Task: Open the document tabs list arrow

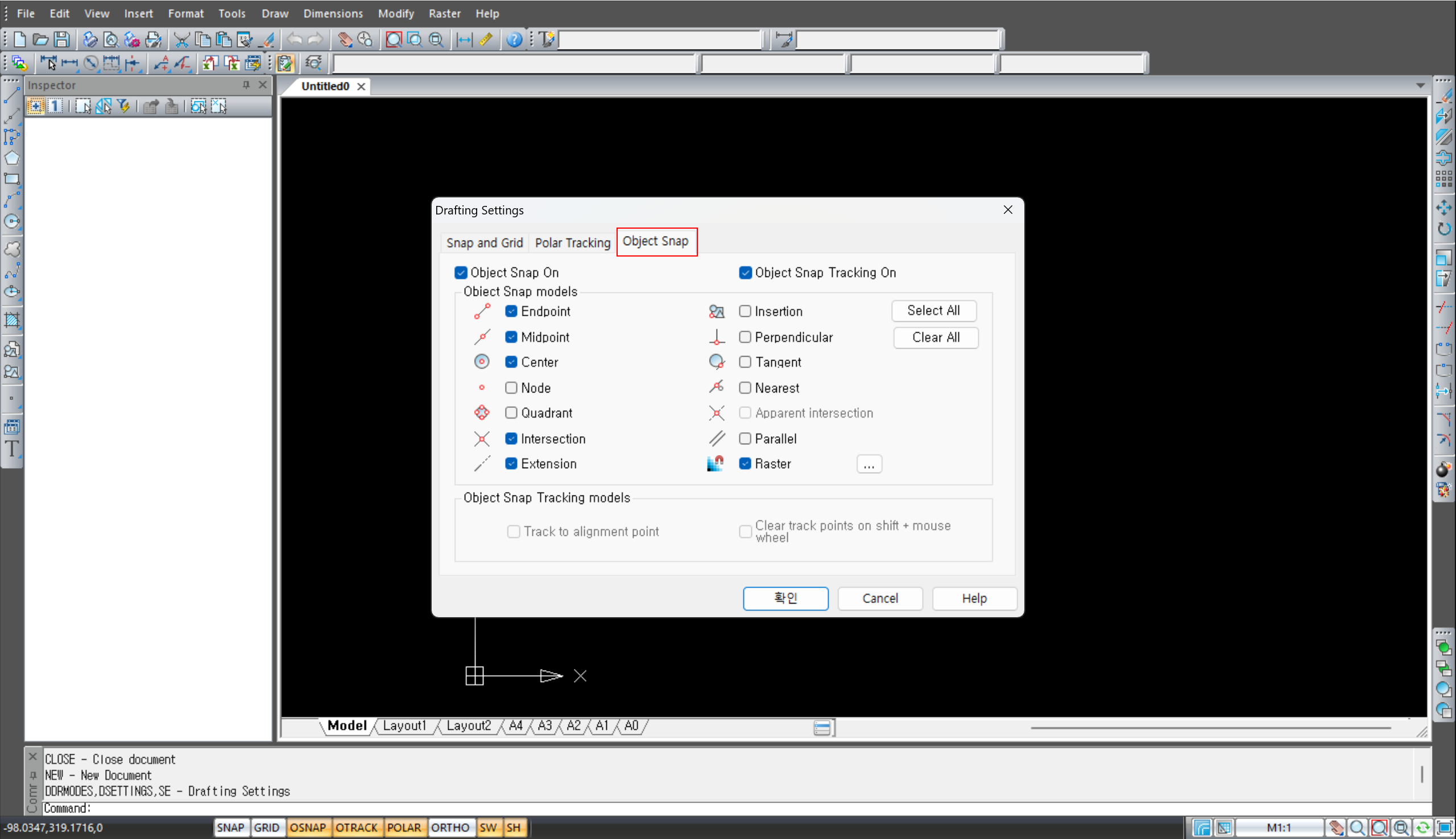Action: (x=1420, y=86)
